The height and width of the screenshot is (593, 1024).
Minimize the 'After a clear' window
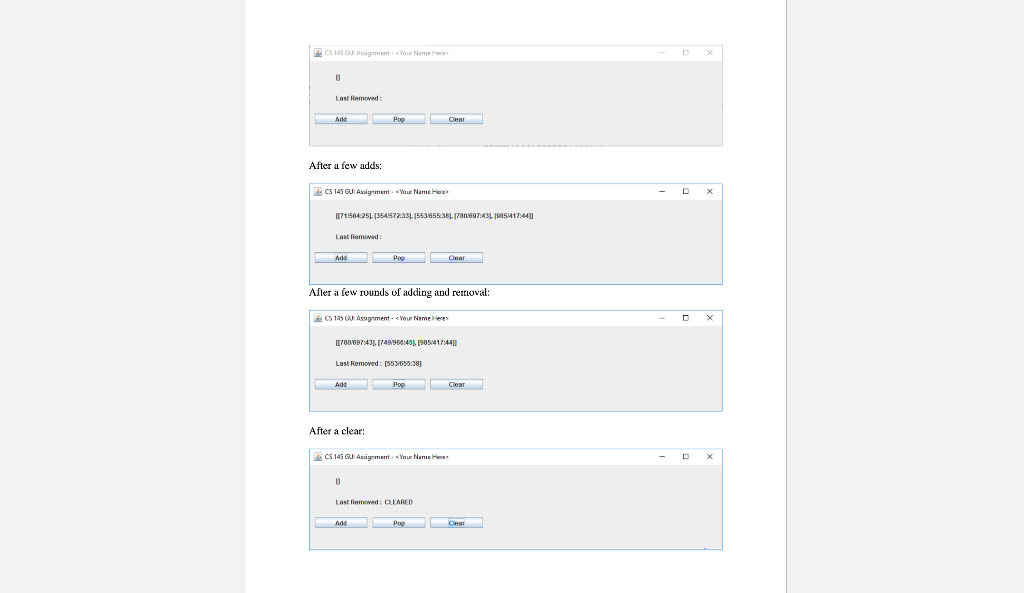662,457
